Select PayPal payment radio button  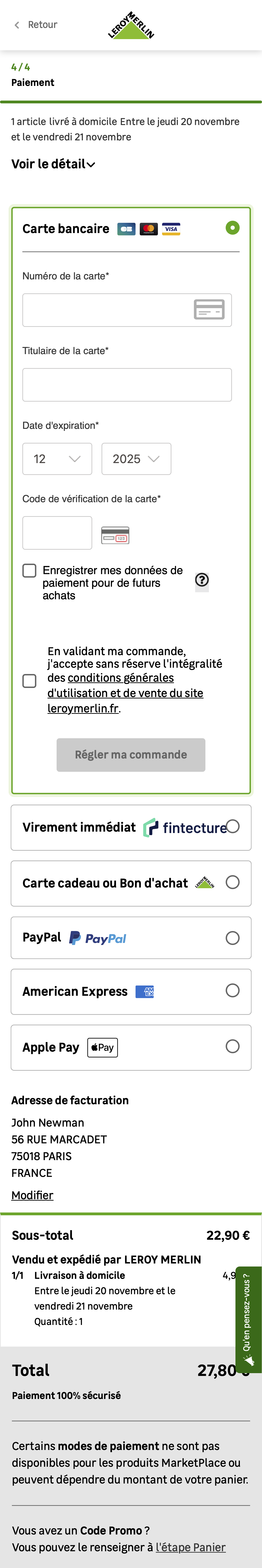[x=232, y=938]
